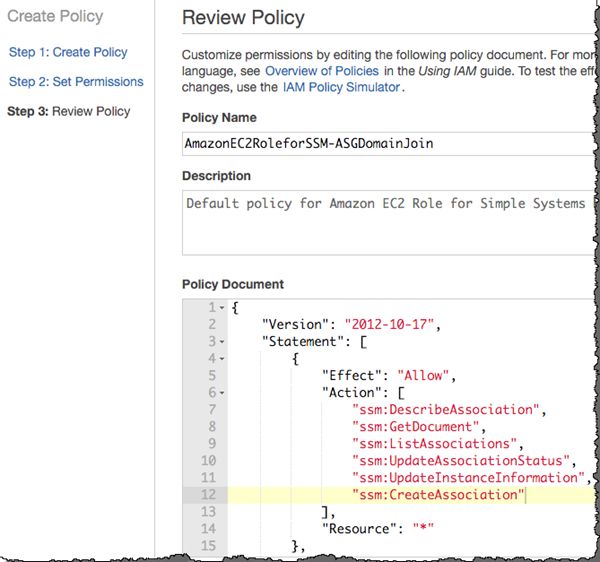Open the IAM Policy Simulator link
Screen dimensions: 600x562
[342, 87]
